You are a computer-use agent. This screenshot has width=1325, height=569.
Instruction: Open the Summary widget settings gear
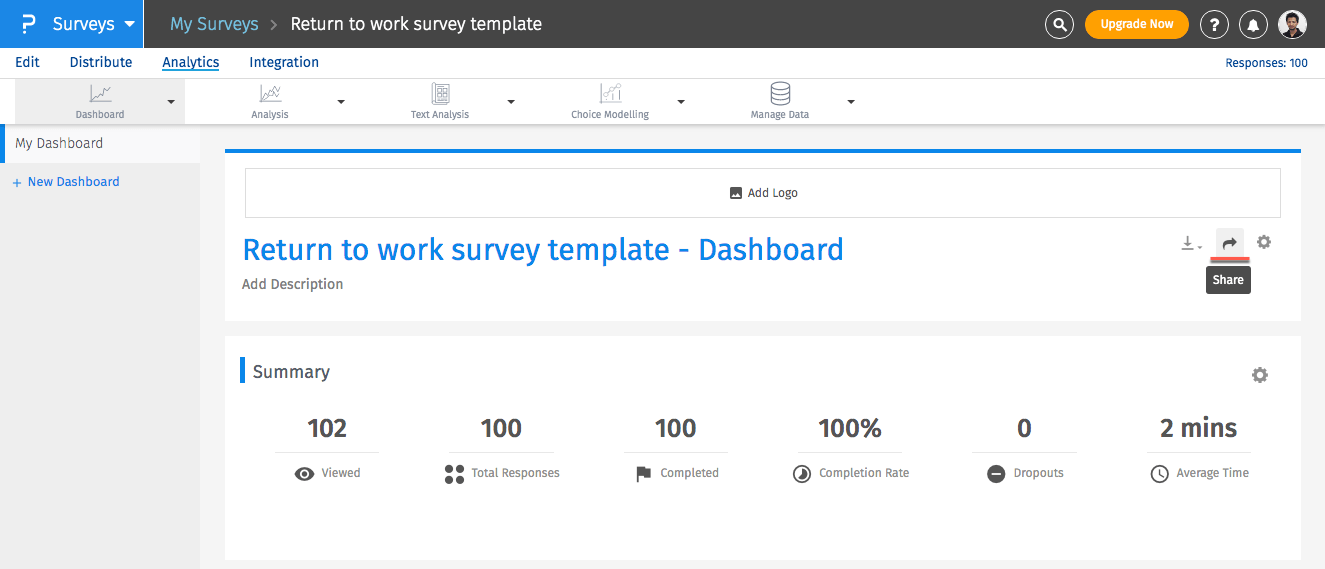coord(1260,375)
